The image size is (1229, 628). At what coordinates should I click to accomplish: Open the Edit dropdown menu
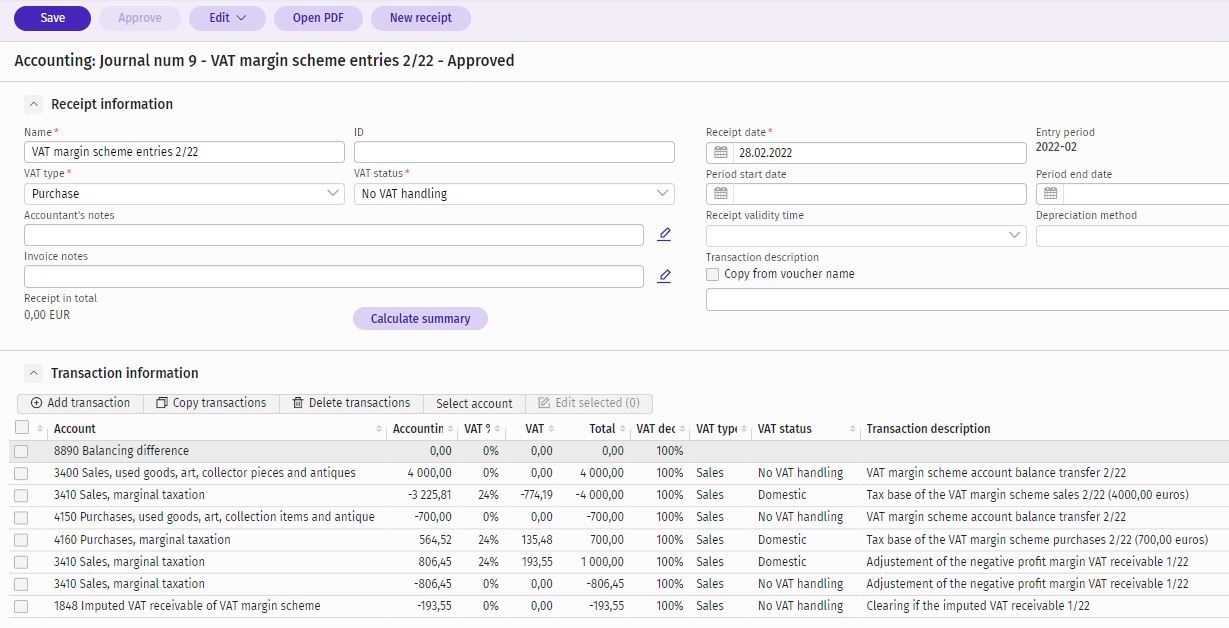pyautogui.click(x=227, y=18)
